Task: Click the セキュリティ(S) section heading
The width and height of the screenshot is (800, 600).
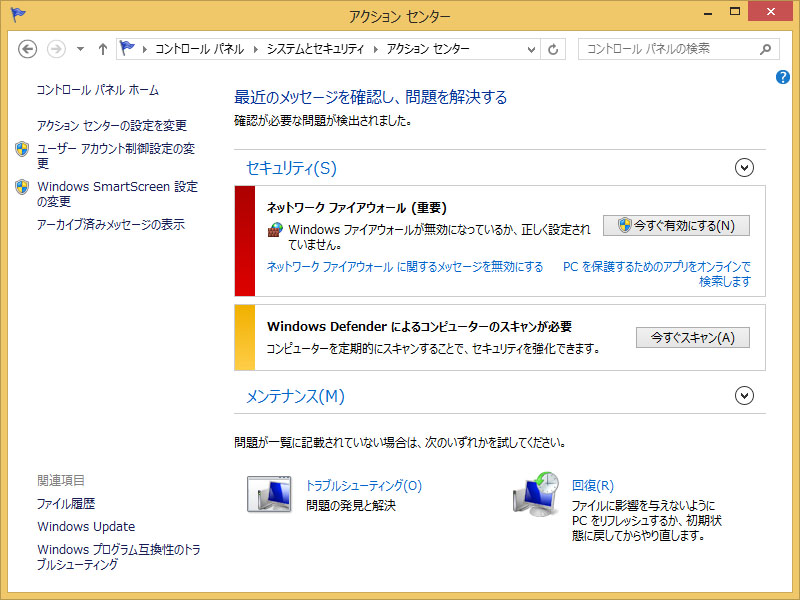Action: point(291,168)
